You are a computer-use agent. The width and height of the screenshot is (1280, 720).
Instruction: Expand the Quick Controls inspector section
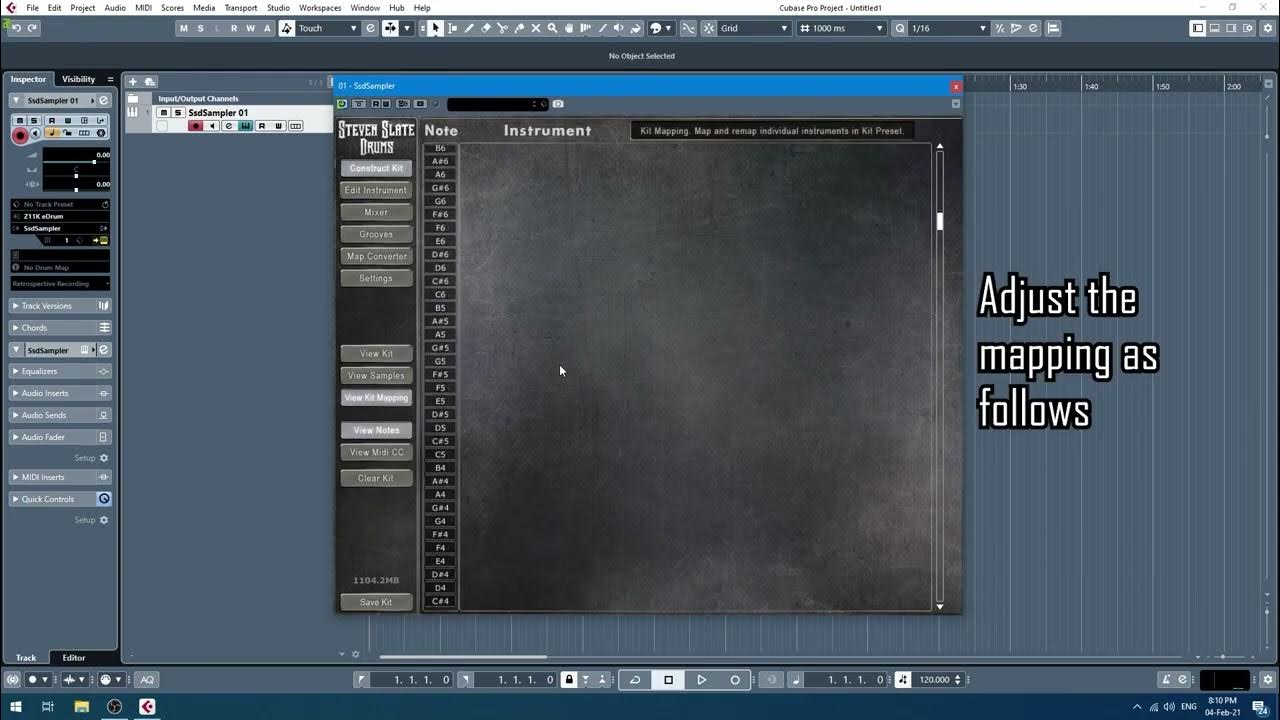tap(60, 499)
